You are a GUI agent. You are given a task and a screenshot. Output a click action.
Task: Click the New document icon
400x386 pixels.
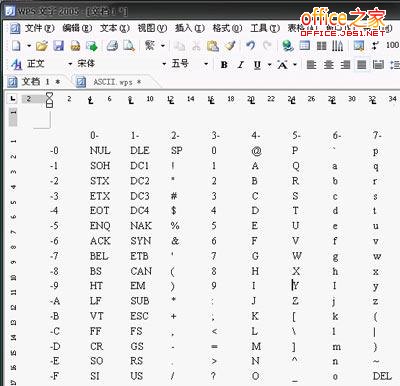pyautogui.click(x=16, y=46)
